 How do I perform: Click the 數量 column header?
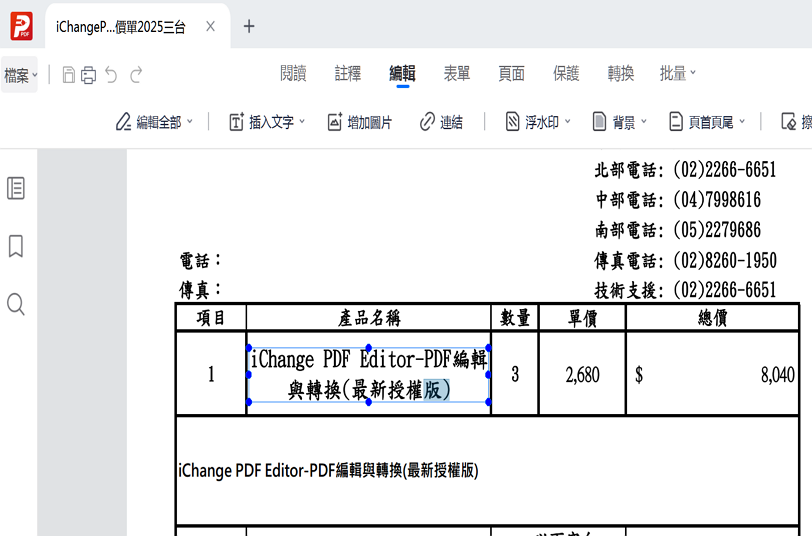(515, 317)
